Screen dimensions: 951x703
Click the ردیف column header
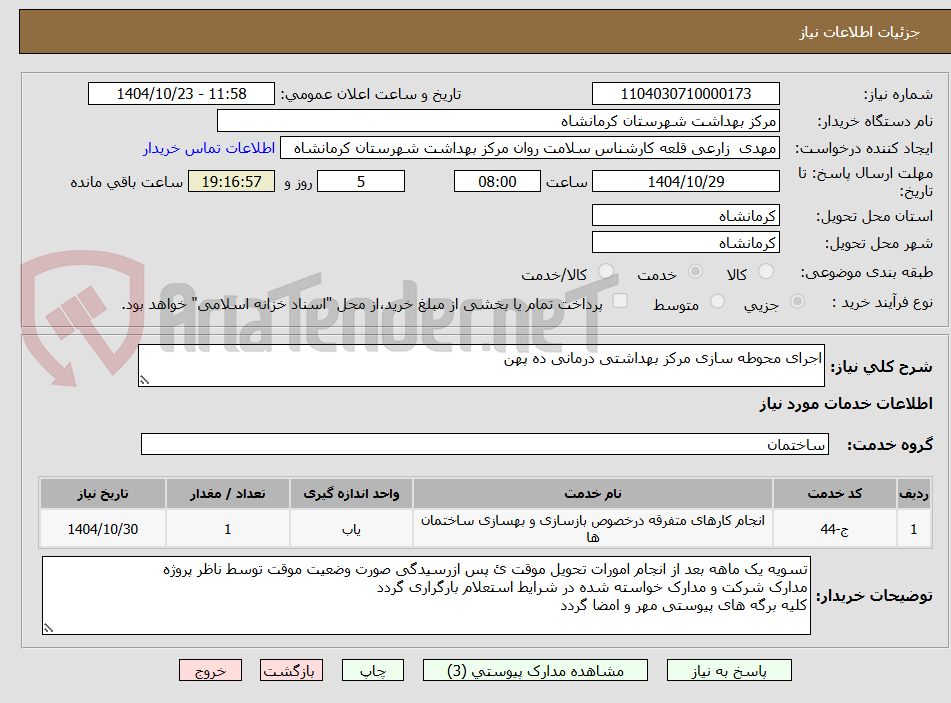(913, 493)
